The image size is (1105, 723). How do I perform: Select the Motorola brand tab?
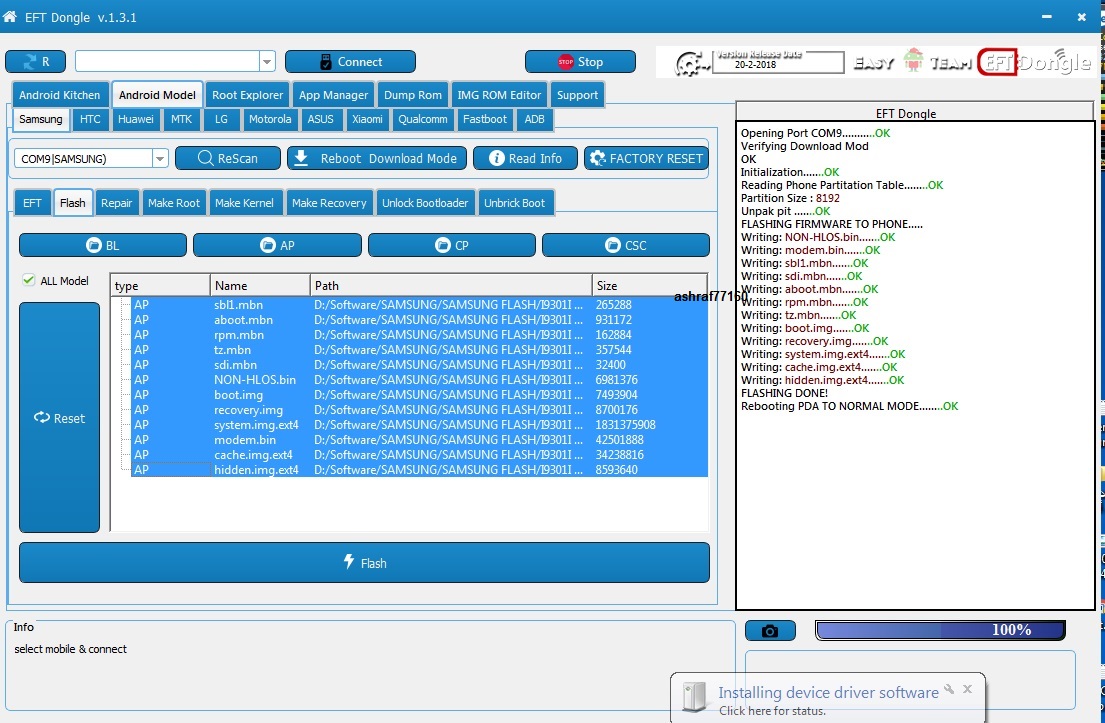tap(270, 119)
